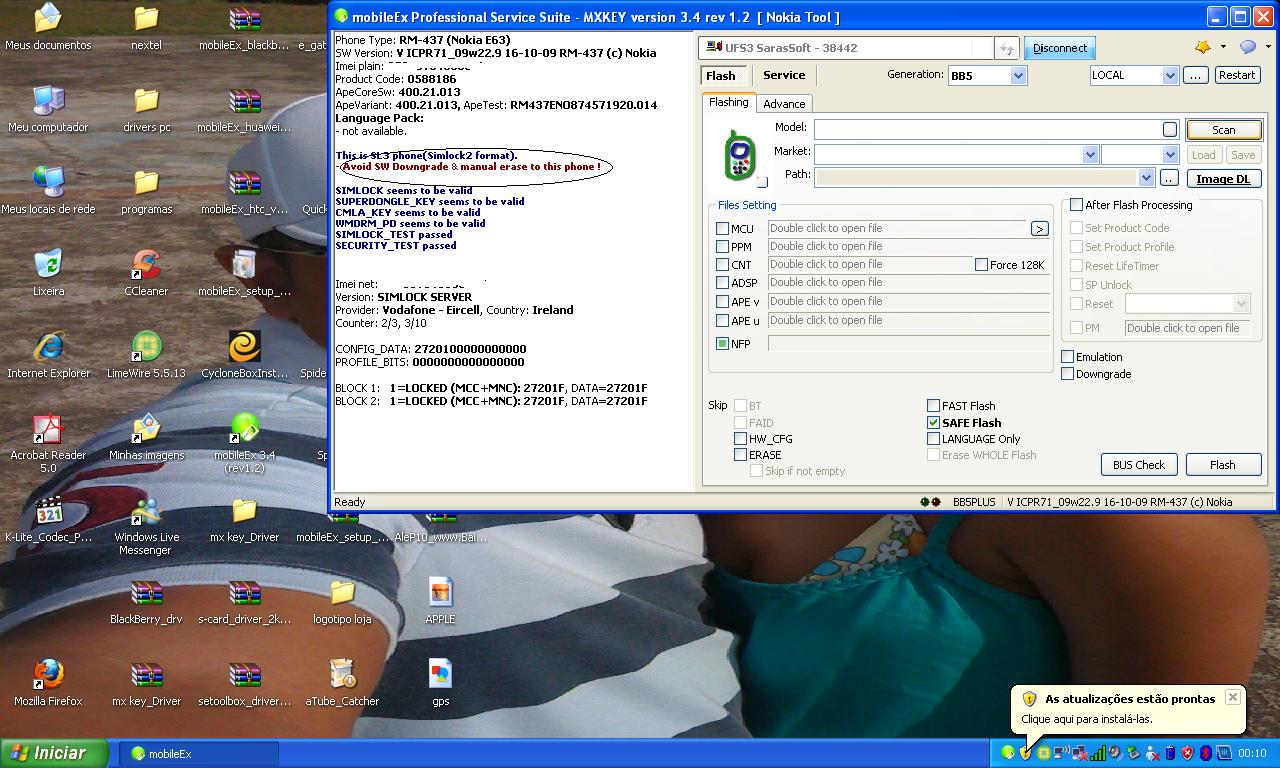Screen dimensions: 1280x768
Task: Click the MCU file path field
Action: pyautogui.click(x=897, y=229)
